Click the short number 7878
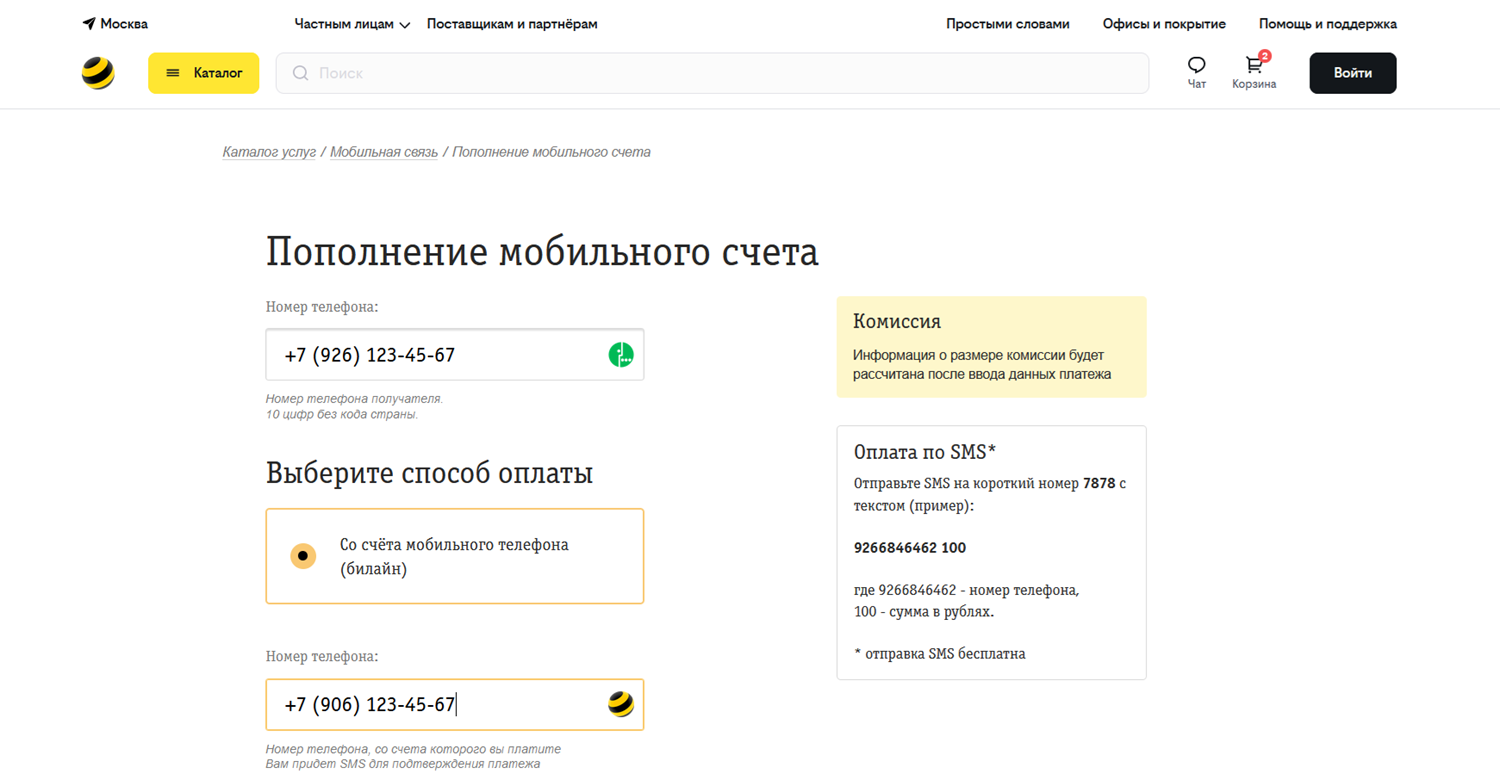Viewport: 1500px width, 780px height. [x=1099, y=484]
